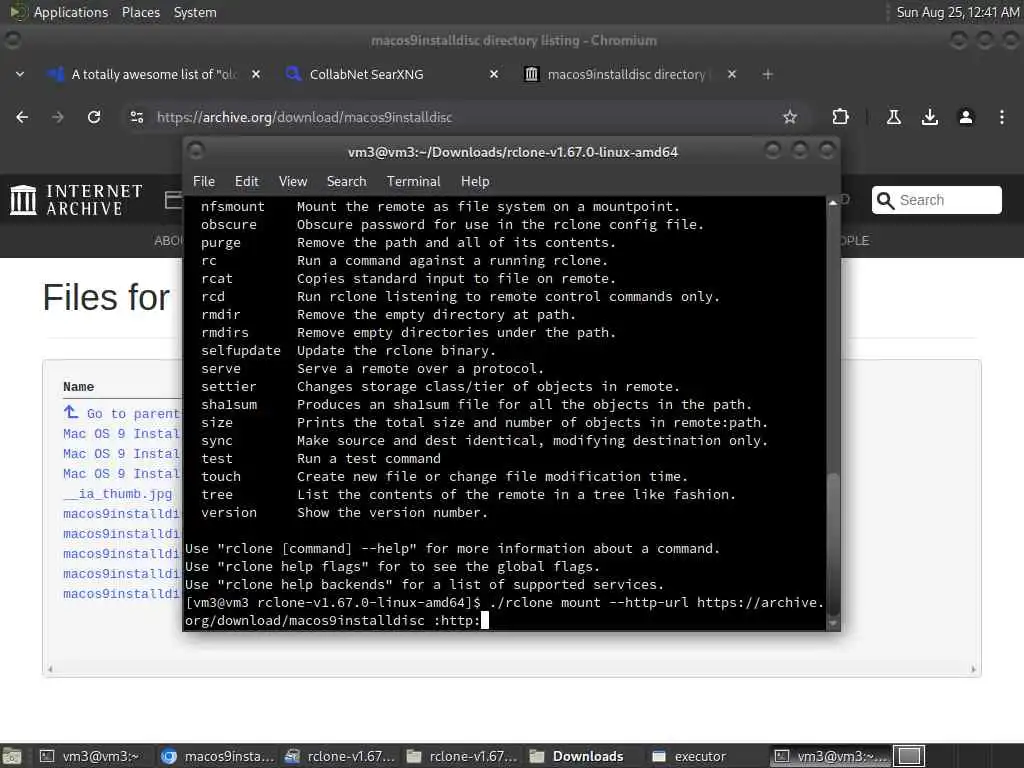The width and height of the screenshot is (1024, 768).
Task: Open the terminal View menu
Action: [x=293, y=182]
